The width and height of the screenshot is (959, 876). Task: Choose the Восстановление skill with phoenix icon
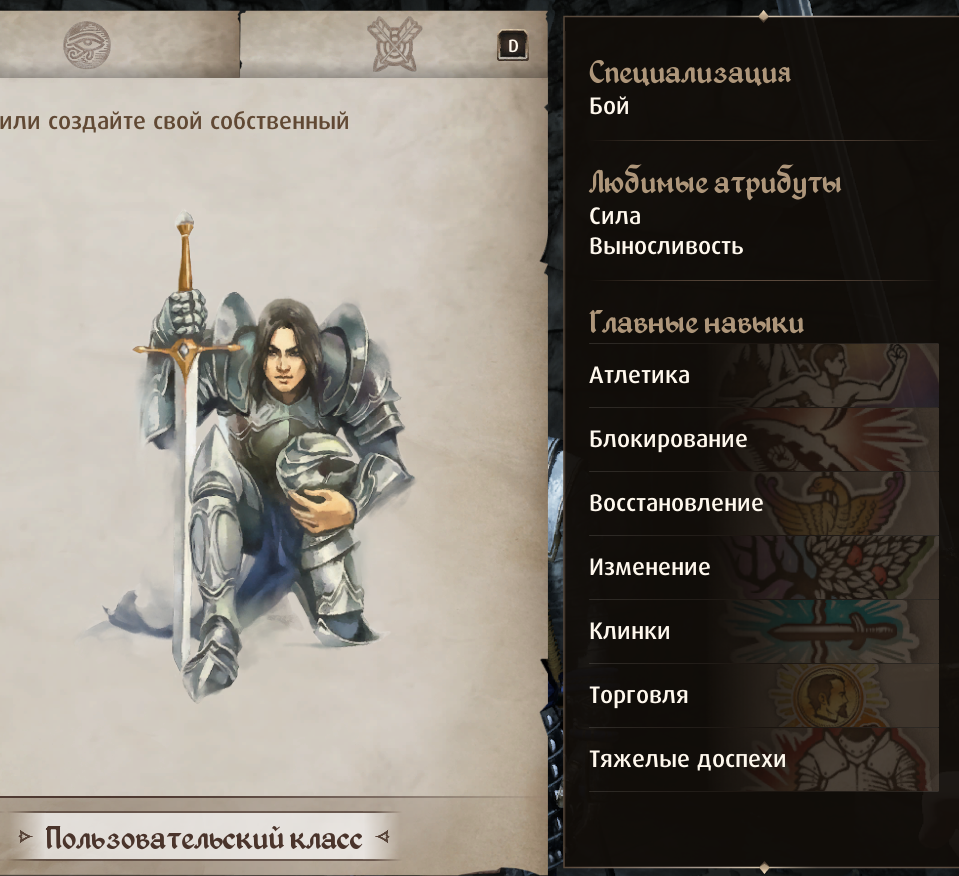coord(763,503)
